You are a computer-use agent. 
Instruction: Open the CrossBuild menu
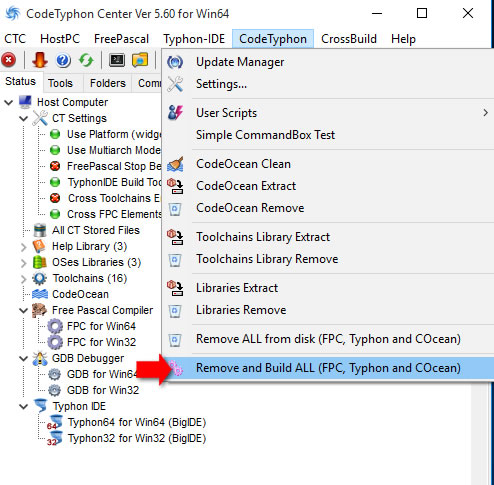tap(349, 39)
